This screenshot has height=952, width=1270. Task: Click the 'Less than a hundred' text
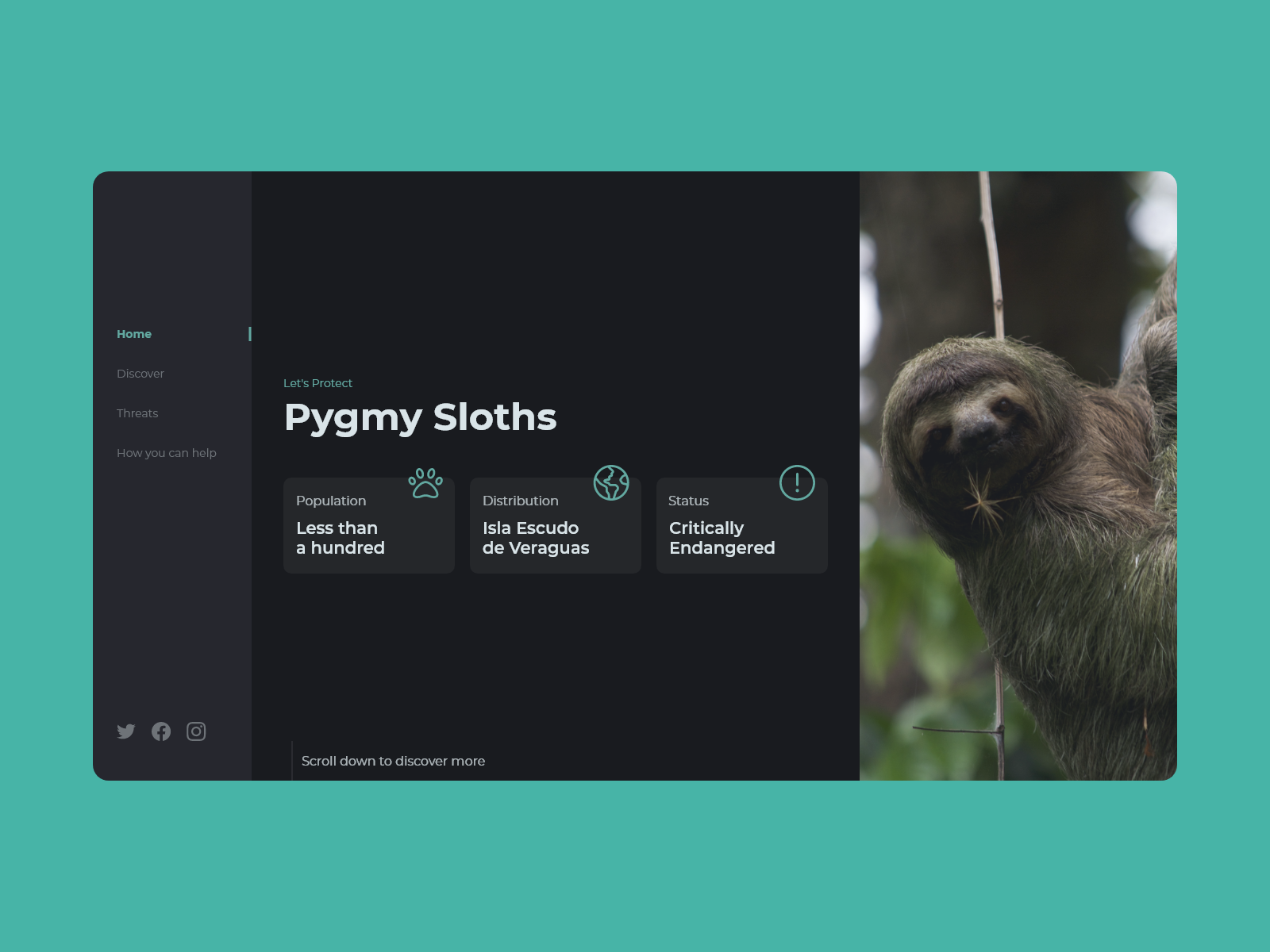[x=341, y=538]
